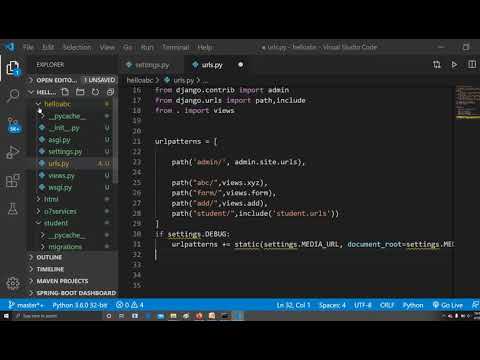Open the Run and Debug view
480x360 pixels.
point(13,152)
